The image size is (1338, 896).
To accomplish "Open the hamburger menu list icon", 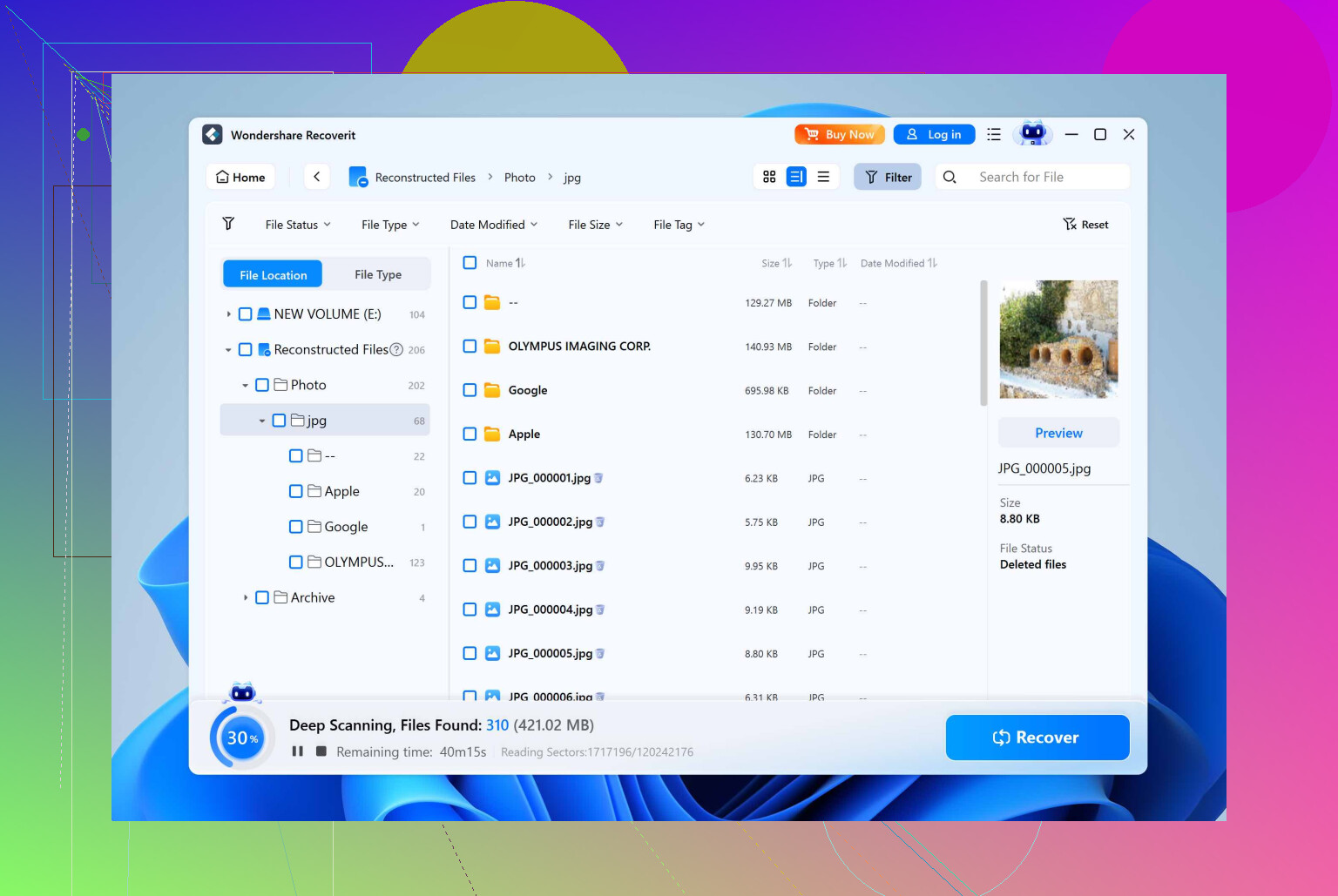I will click(994, 134).
